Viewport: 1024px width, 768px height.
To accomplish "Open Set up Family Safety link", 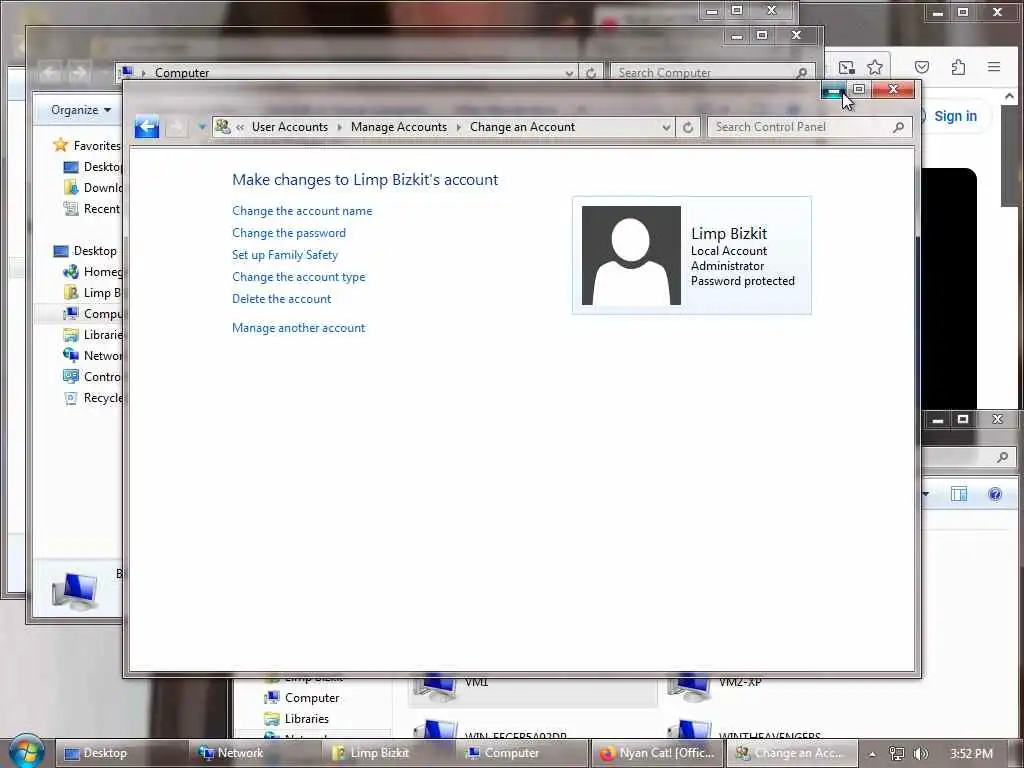I will 285,255.
